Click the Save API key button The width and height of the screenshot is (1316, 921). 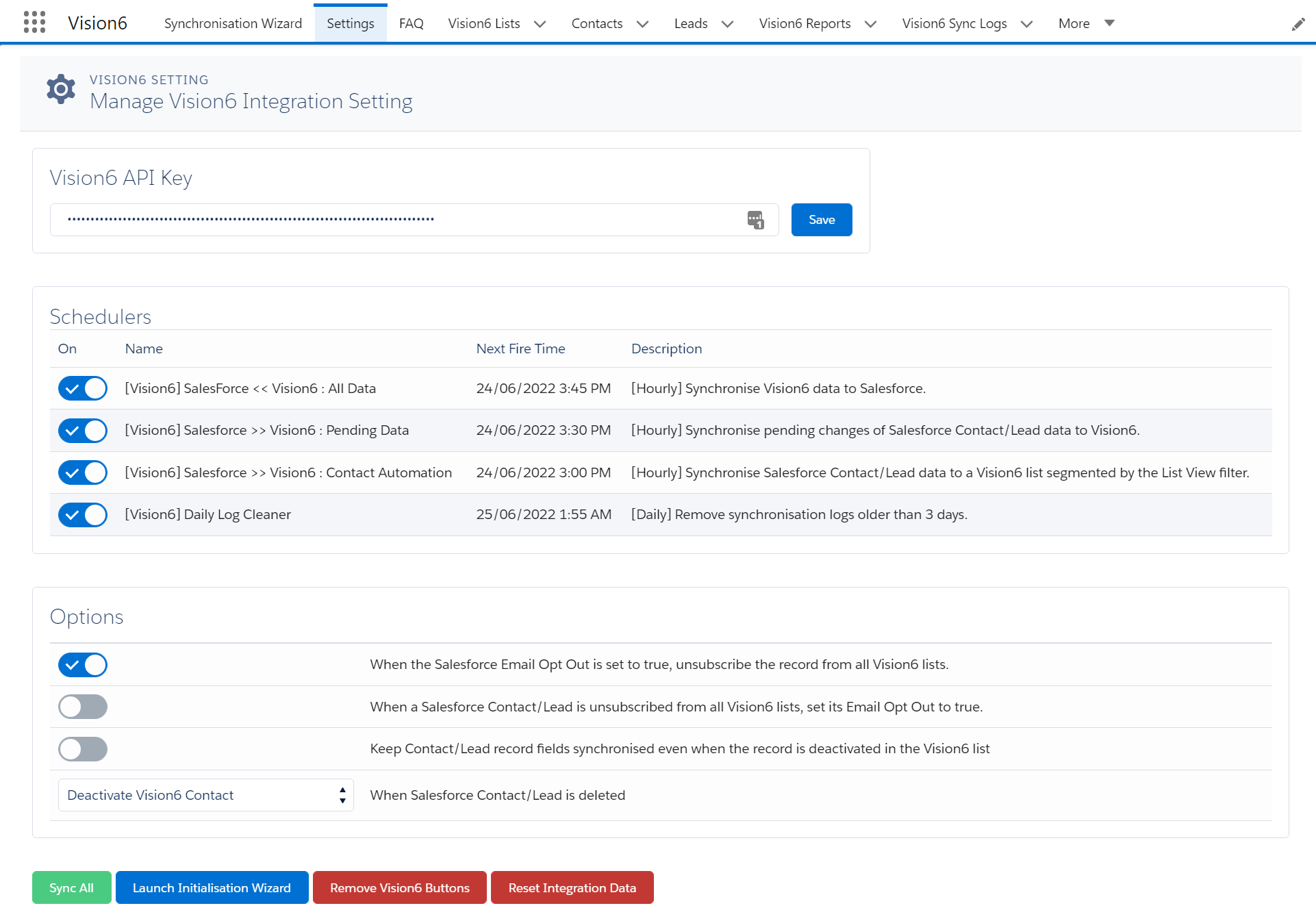[822, 220]
